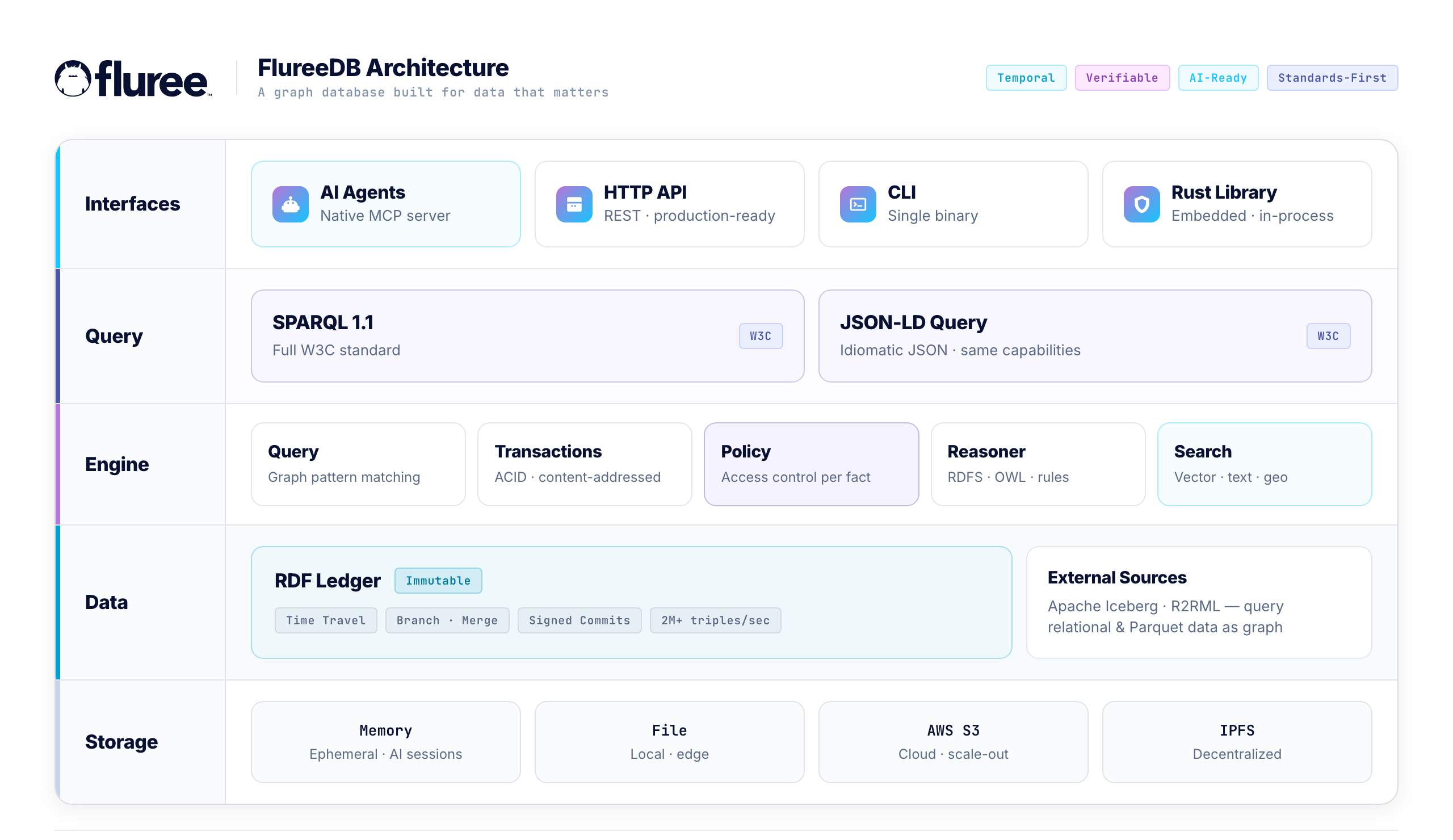Click the fluree wordmark text
Screen dimensions: 1453x840
click(x=152, y=78)
